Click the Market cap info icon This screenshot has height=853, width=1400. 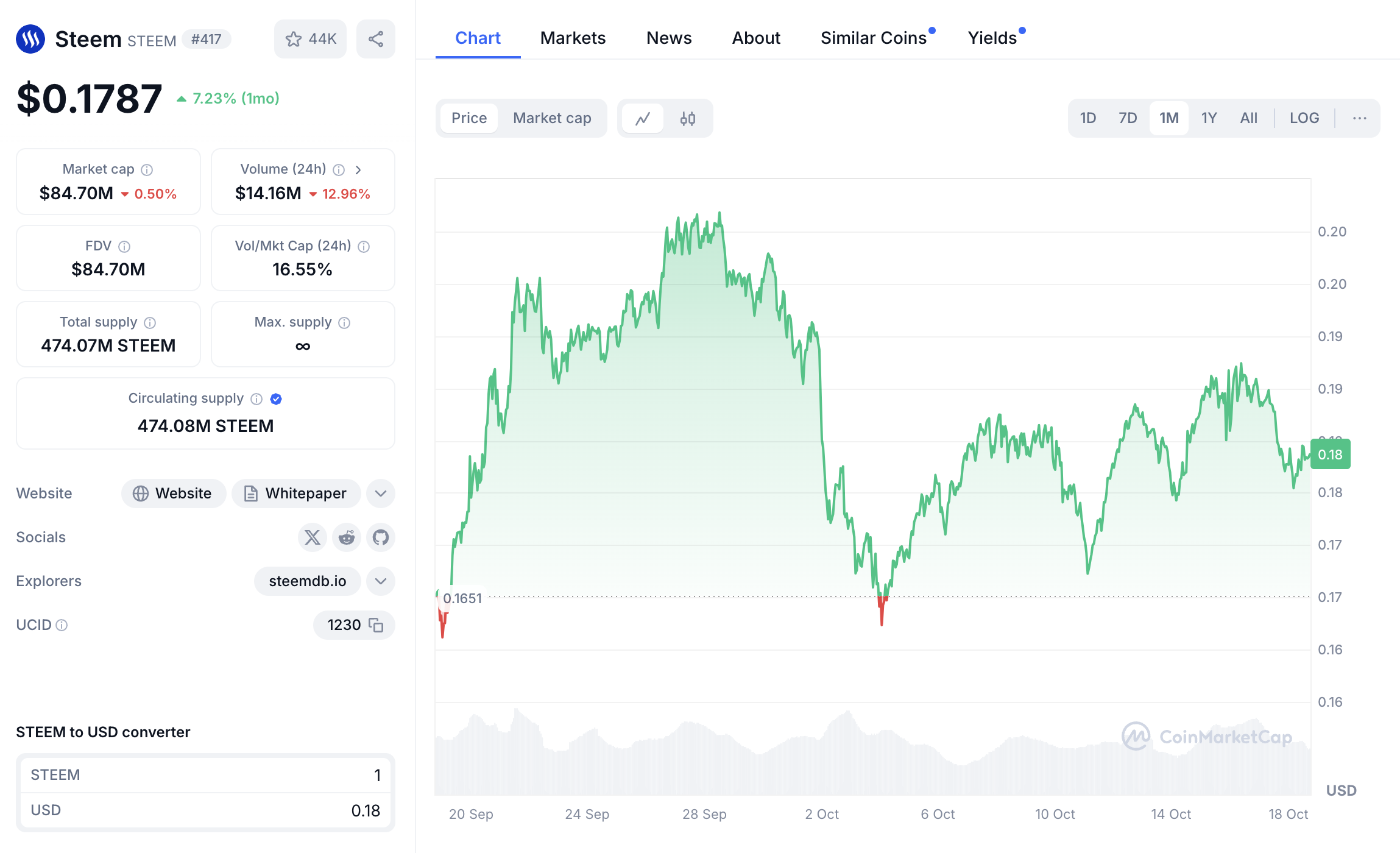coord(147,169)
